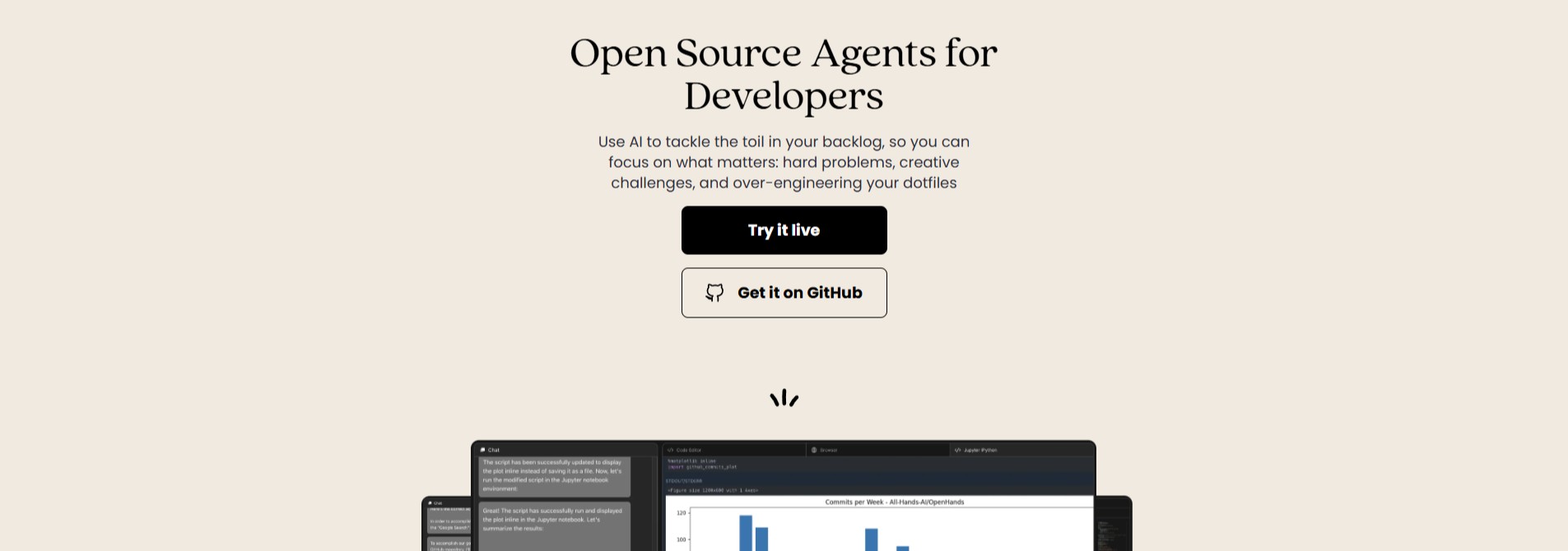Click chat message 'The script has been successfully updated'
This screenshot has width=1568, height=551.
tap(555, 476)
